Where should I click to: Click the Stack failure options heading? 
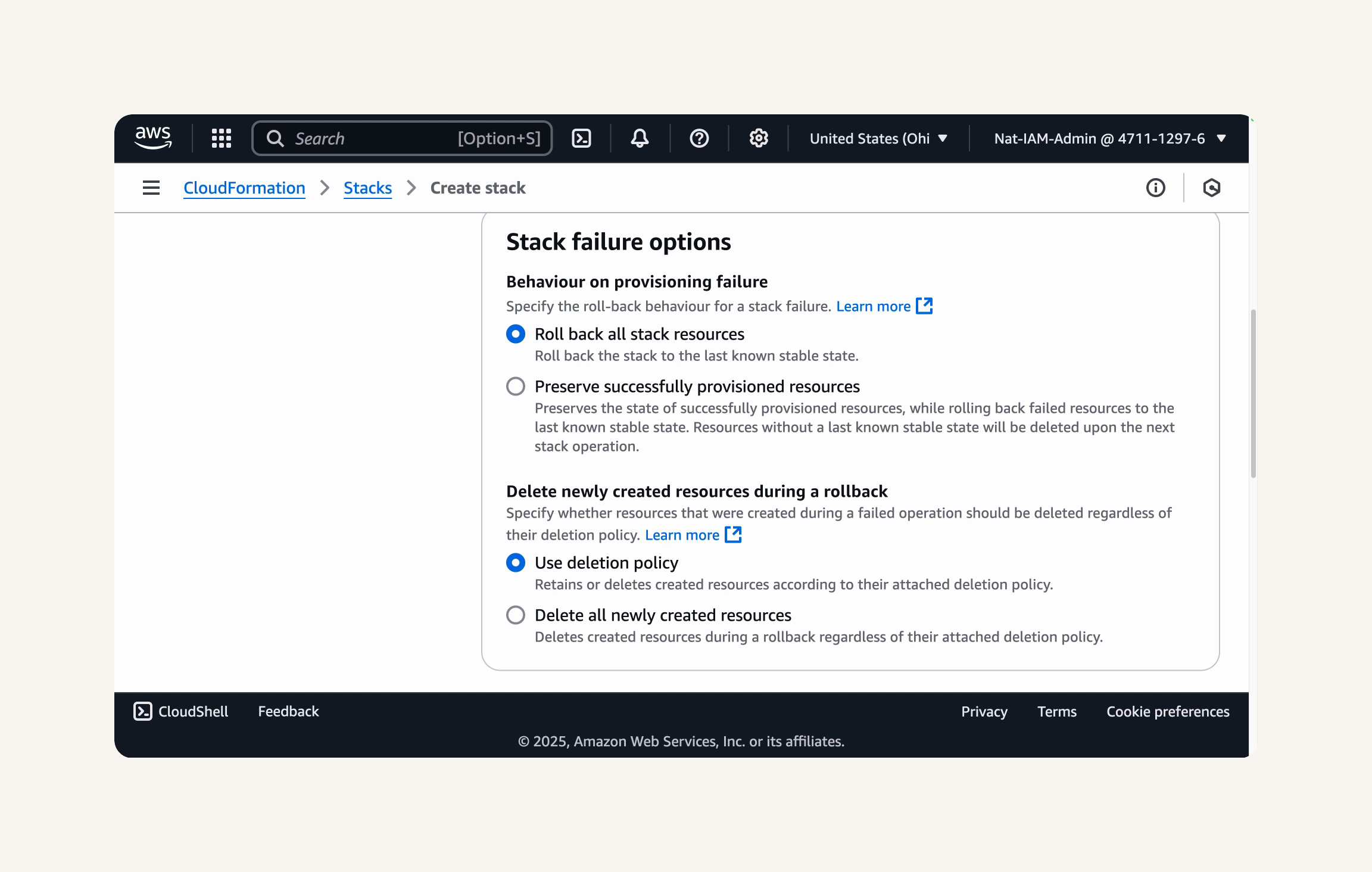tap(618, 242)
